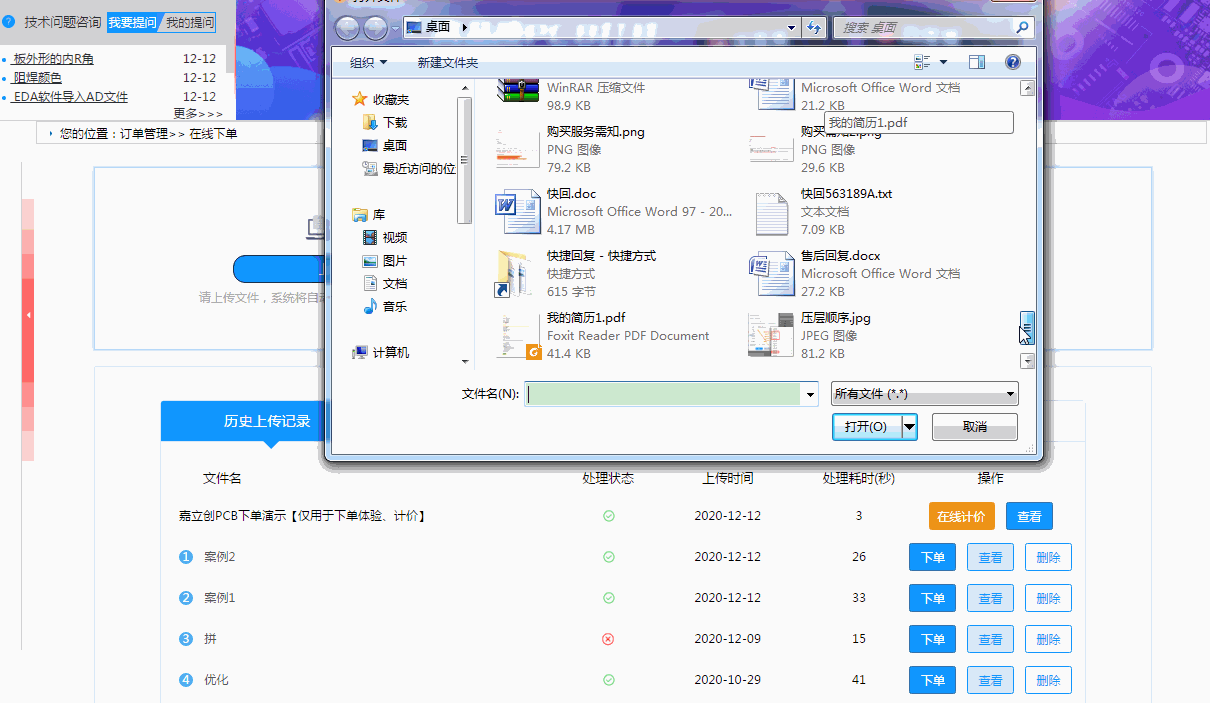The width and height of the screenshot is (1210, 703).
Task: Click the 文件名 input field
Action: (x=665, y=394)
